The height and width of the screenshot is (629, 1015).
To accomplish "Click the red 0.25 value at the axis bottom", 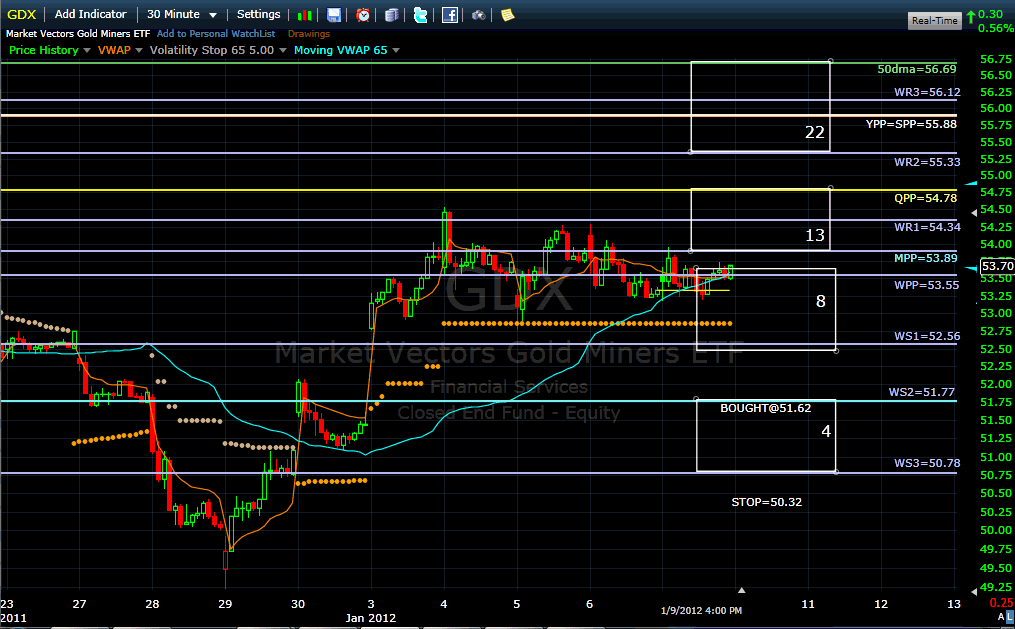I will point(1001,603).
